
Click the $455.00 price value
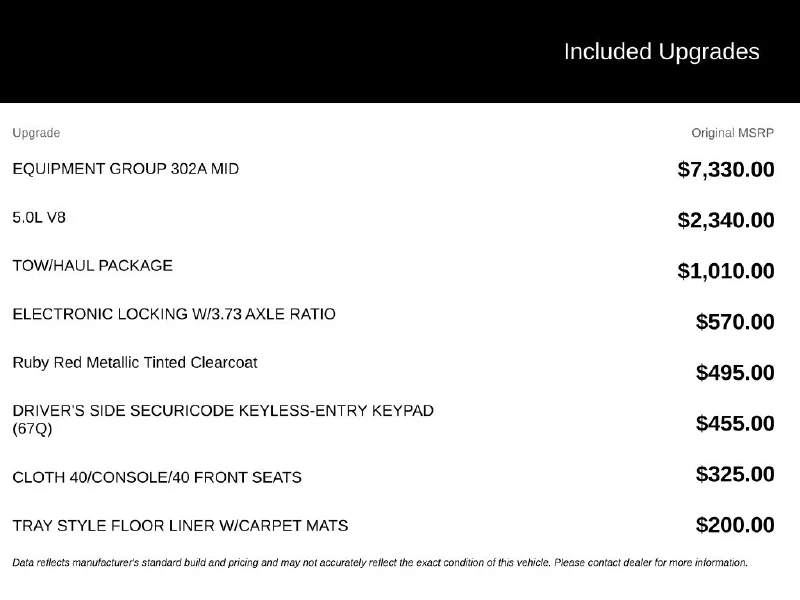click(735, 423)
